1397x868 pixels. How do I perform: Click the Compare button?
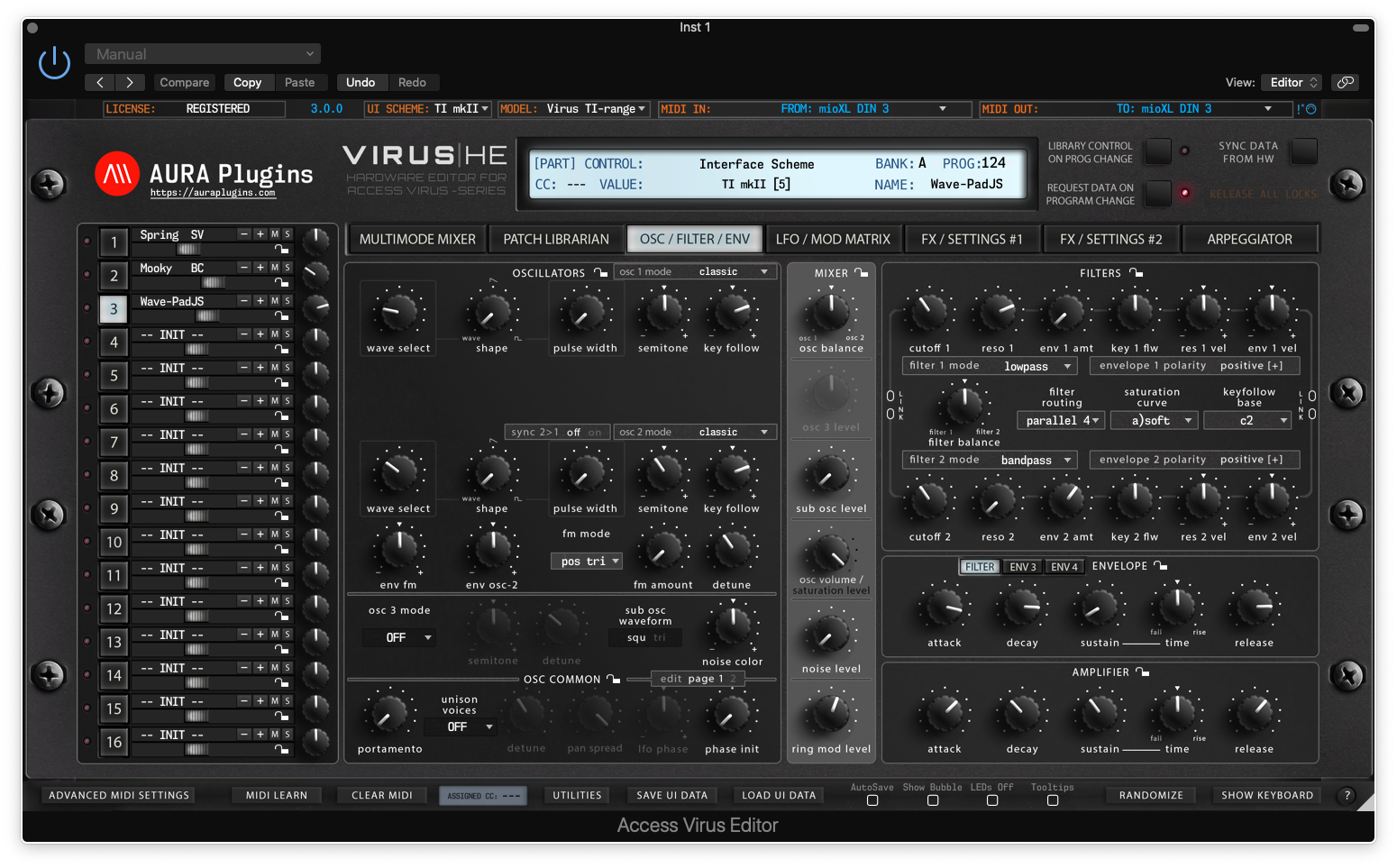point(185,82)
